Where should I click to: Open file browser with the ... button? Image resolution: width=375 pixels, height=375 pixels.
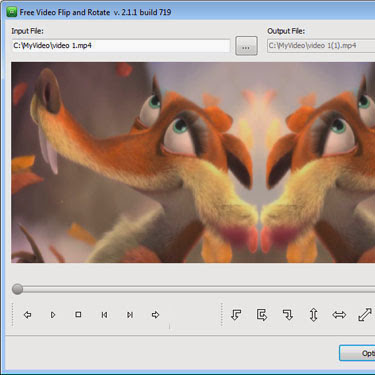246,46
